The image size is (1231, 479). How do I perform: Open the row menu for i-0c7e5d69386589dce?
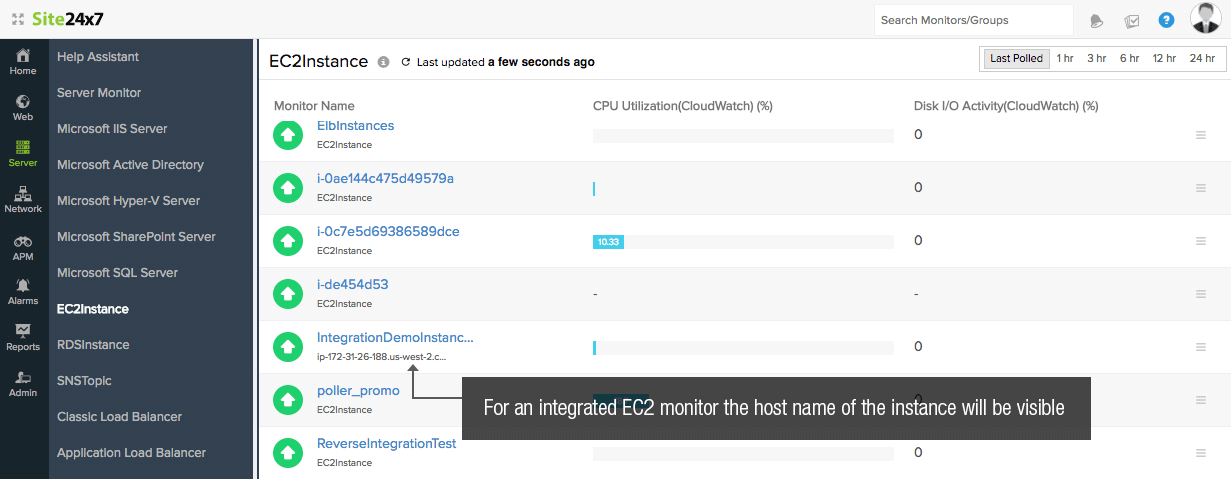pos(1201,241)
